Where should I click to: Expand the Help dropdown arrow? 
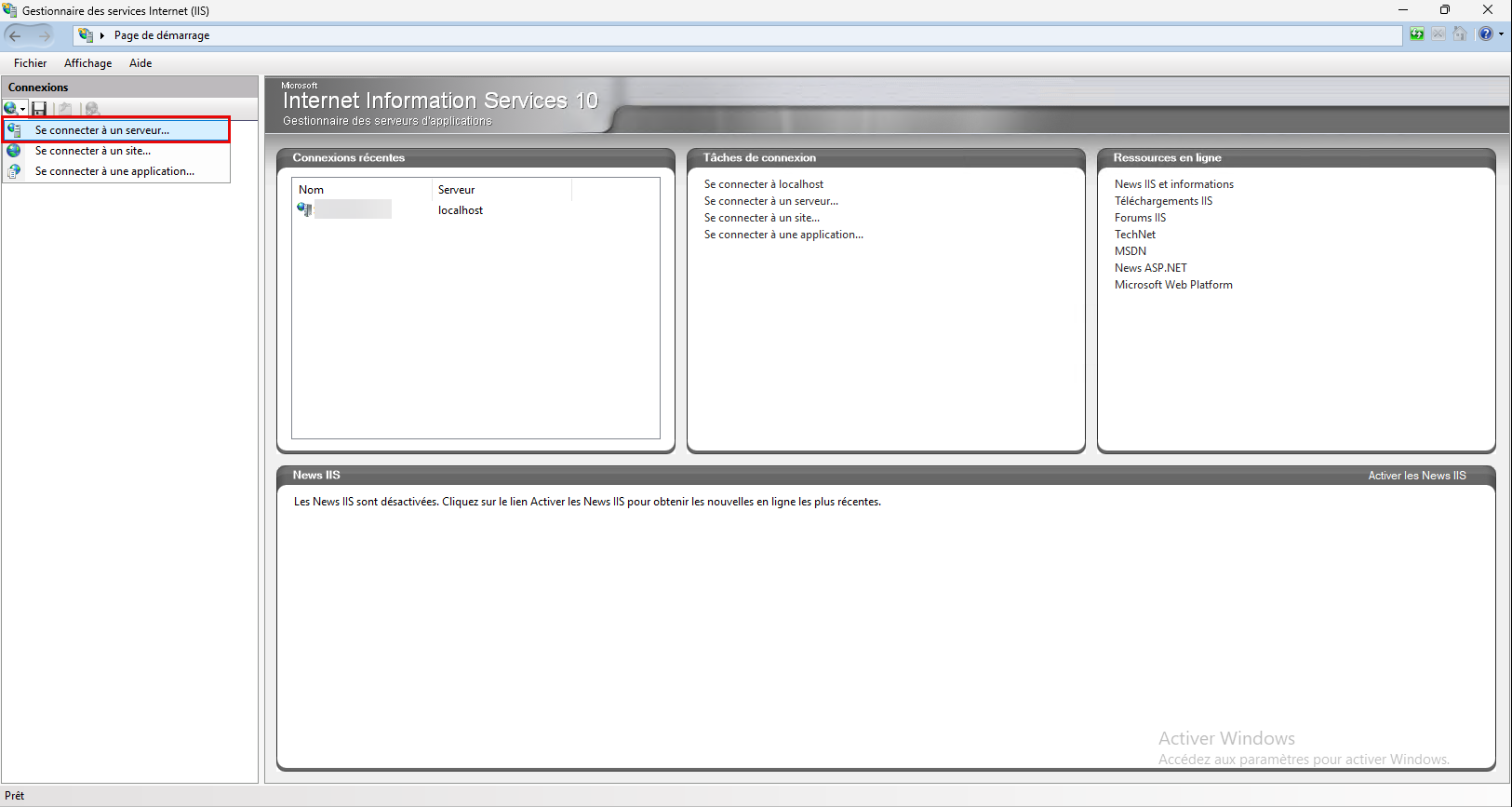1501,34
